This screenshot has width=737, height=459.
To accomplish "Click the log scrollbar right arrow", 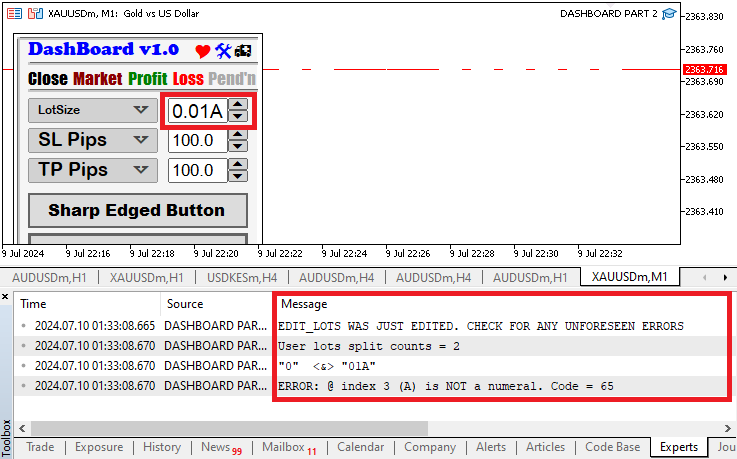I will point(728,428).
